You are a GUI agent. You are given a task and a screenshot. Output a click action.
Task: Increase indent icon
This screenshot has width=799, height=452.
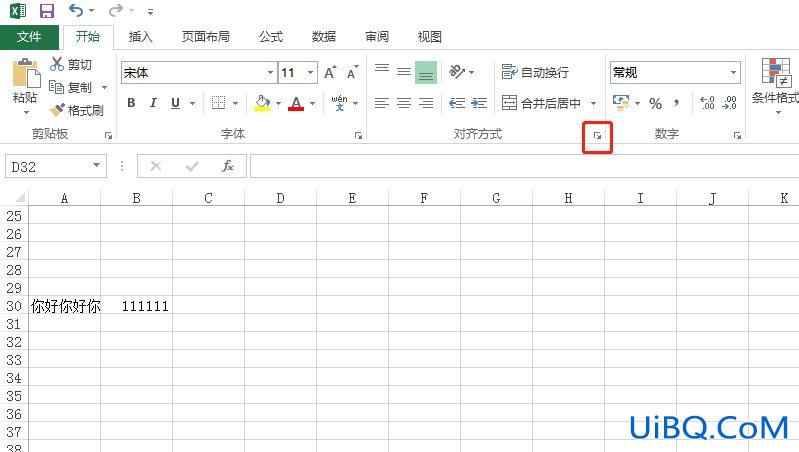(x=479, y=103)
